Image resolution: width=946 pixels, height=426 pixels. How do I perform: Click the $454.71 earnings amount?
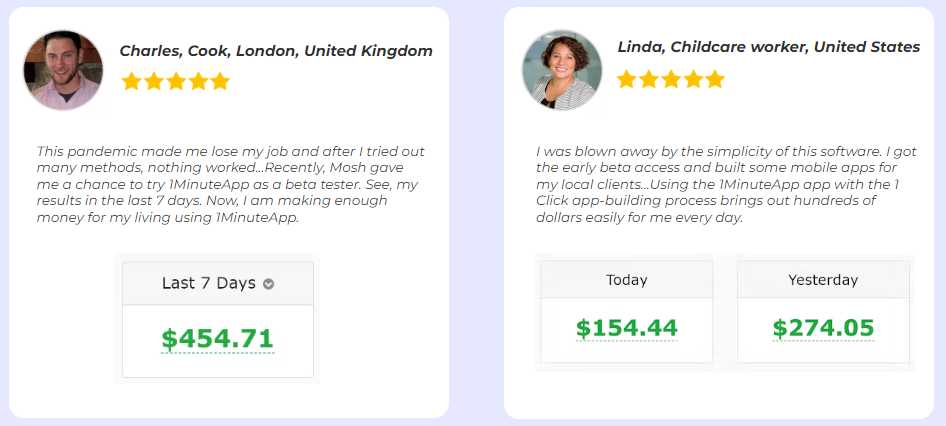[x=218, y=339]
